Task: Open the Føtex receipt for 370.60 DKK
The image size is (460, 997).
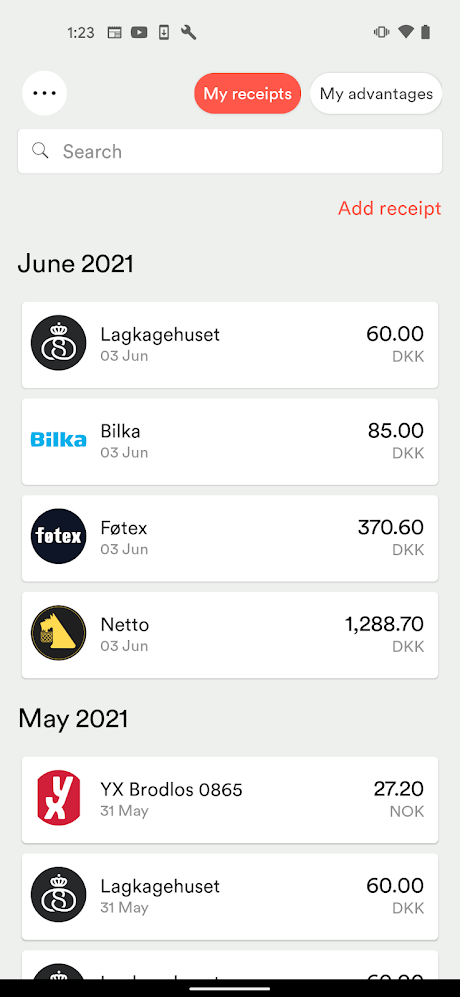Action: click(x=230, y=538)
